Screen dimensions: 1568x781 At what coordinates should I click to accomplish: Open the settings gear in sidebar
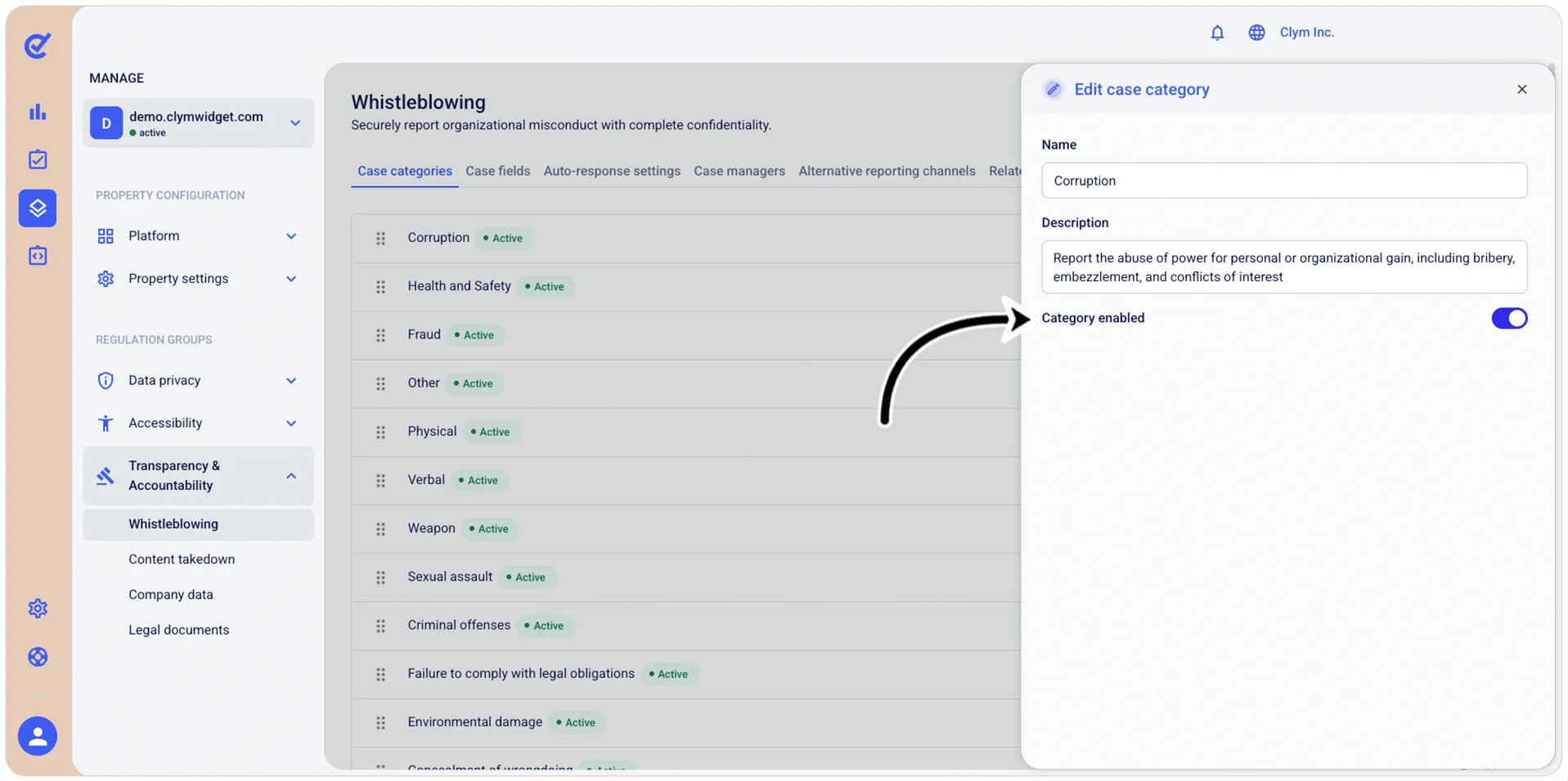pyautogui.click(x=38, y=608)
